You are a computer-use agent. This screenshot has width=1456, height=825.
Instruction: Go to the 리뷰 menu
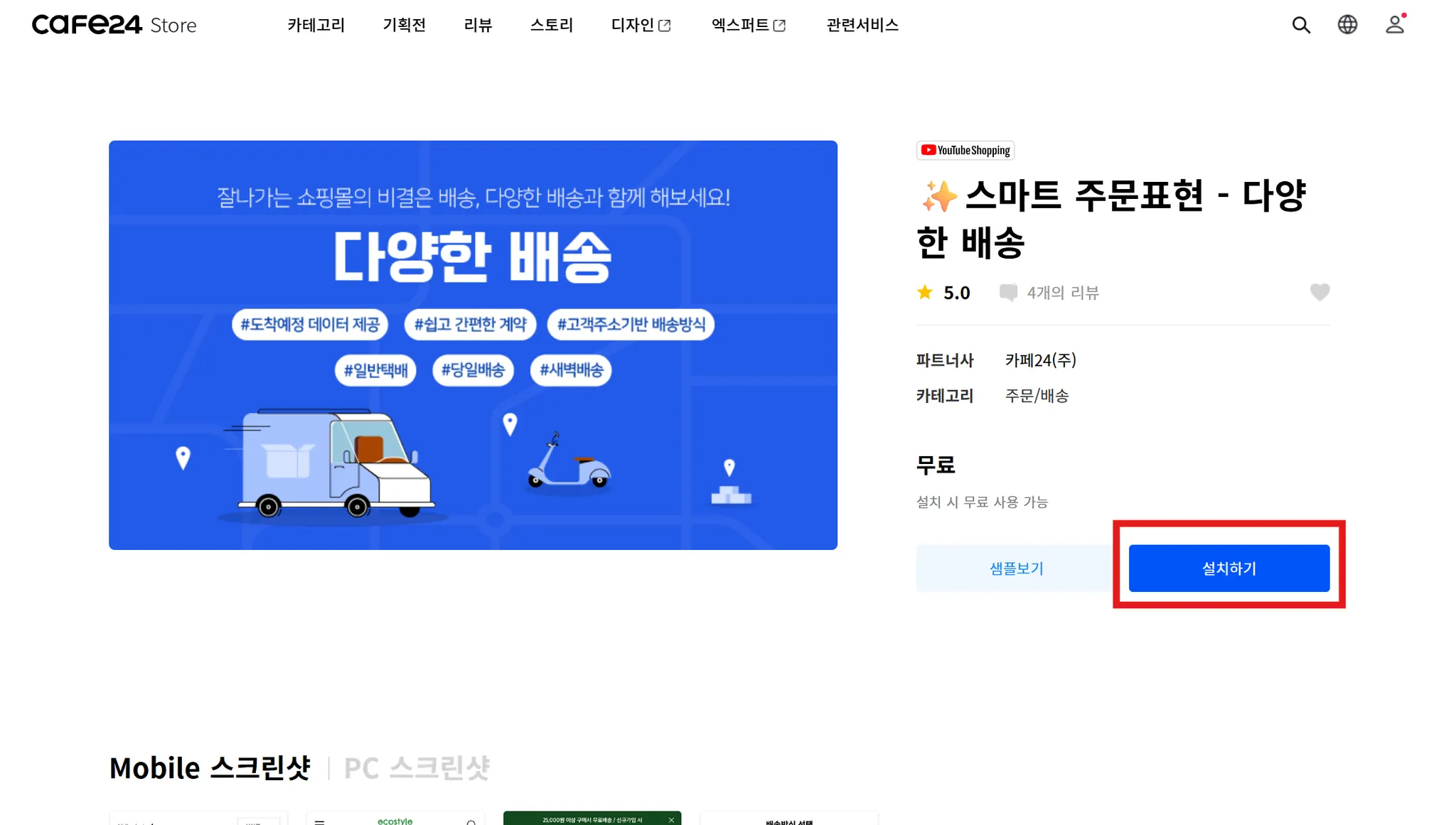pyautogui.click(x=478, y=25)
